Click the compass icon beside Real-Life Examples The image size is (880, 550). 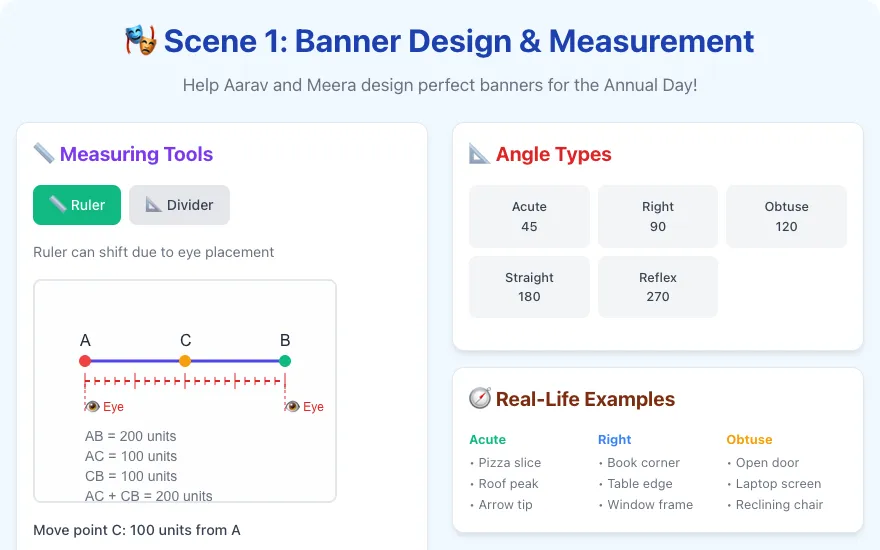point(480,398)
